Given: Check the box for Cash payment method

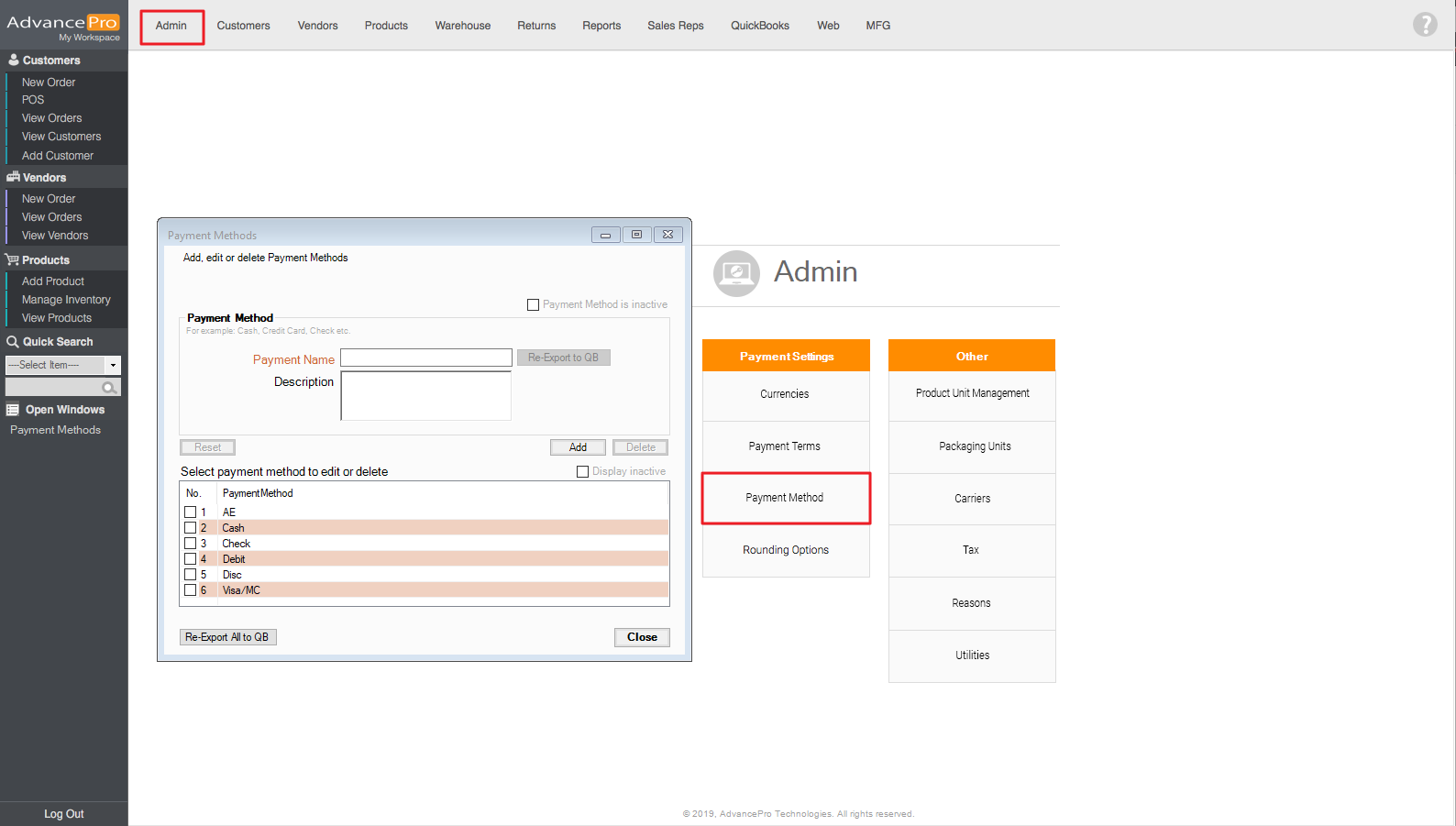Looking at the screenshot, I should click(191, 528).
